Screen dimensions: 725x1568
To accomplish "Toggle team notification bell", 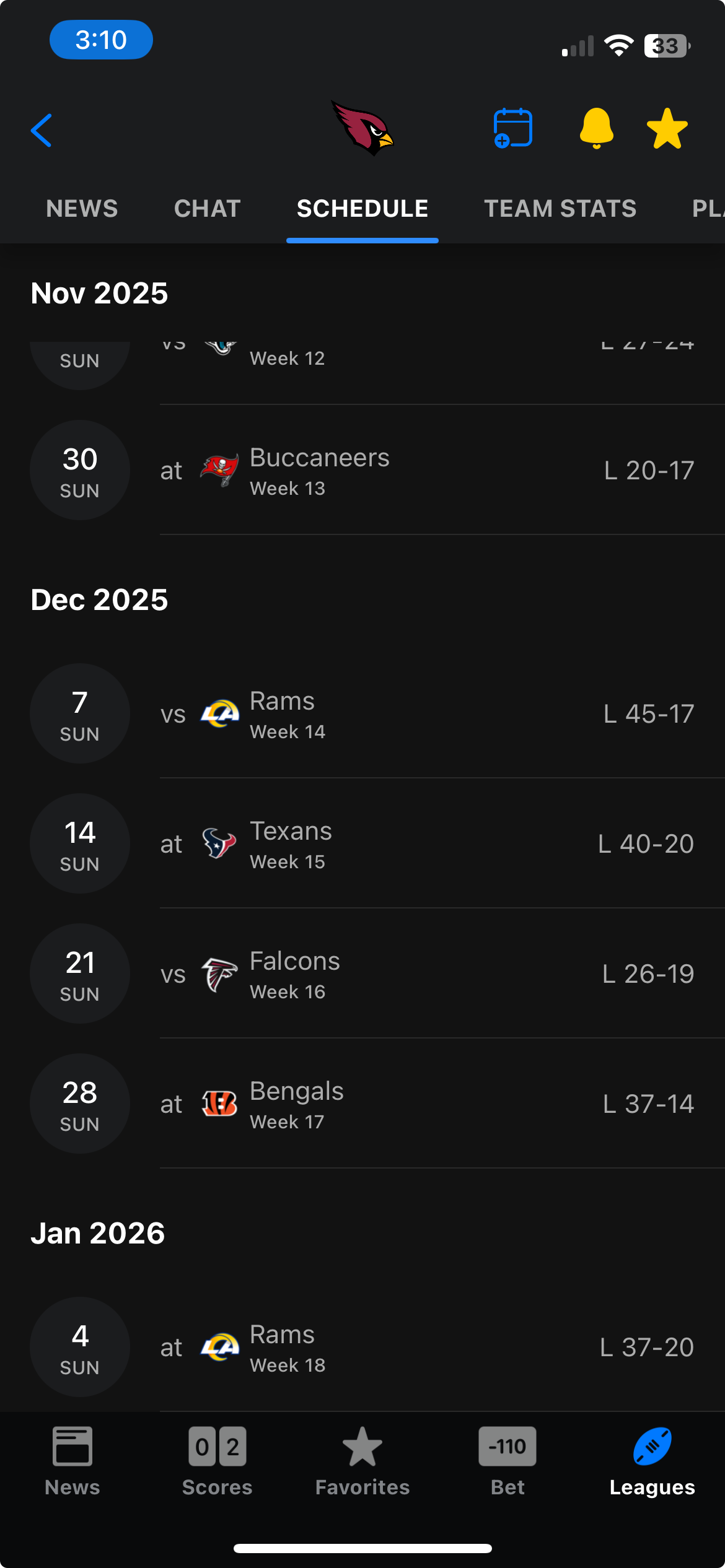I will coord(596,128).
